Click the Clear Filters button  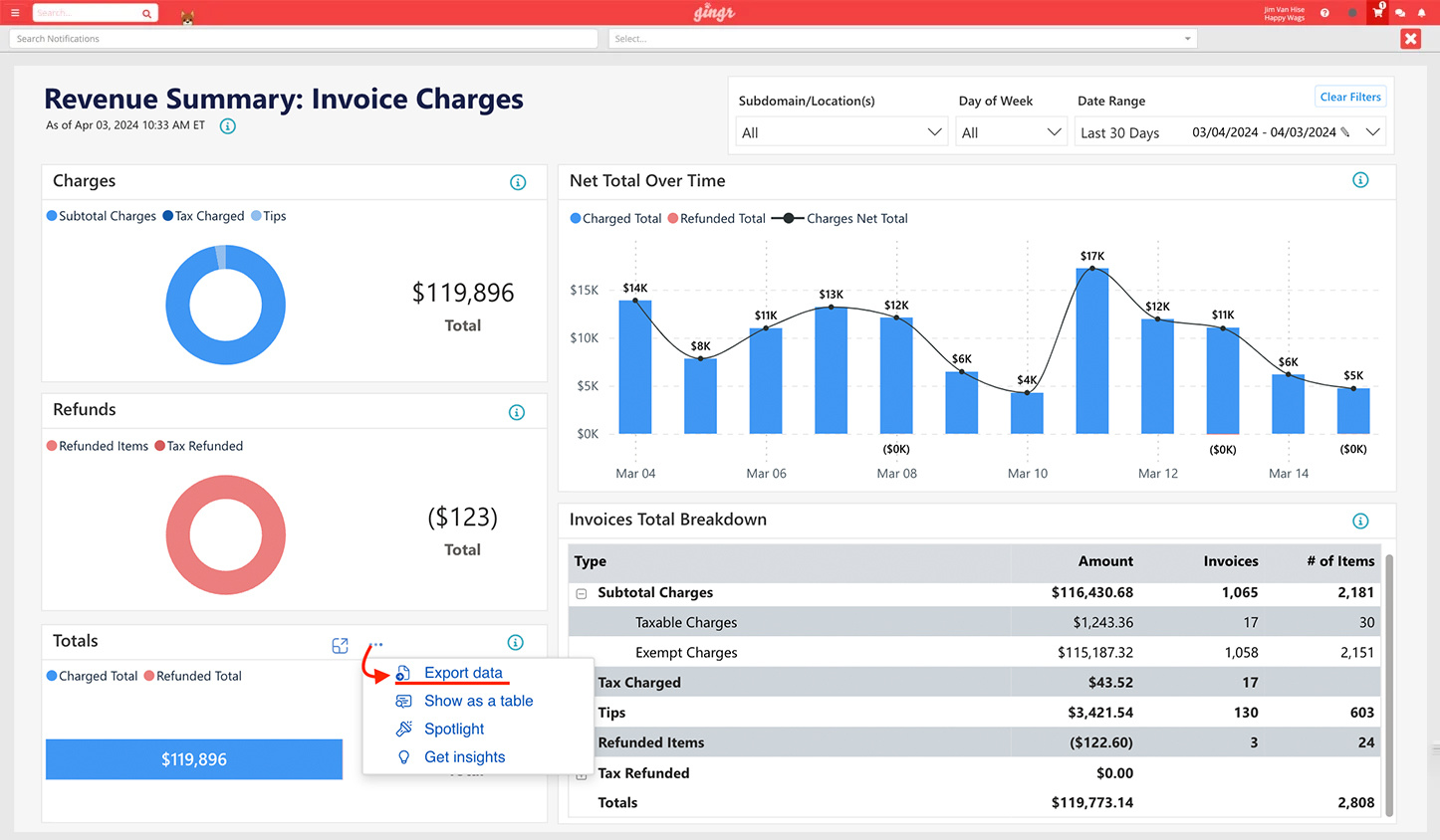[x=1349, y=97]
